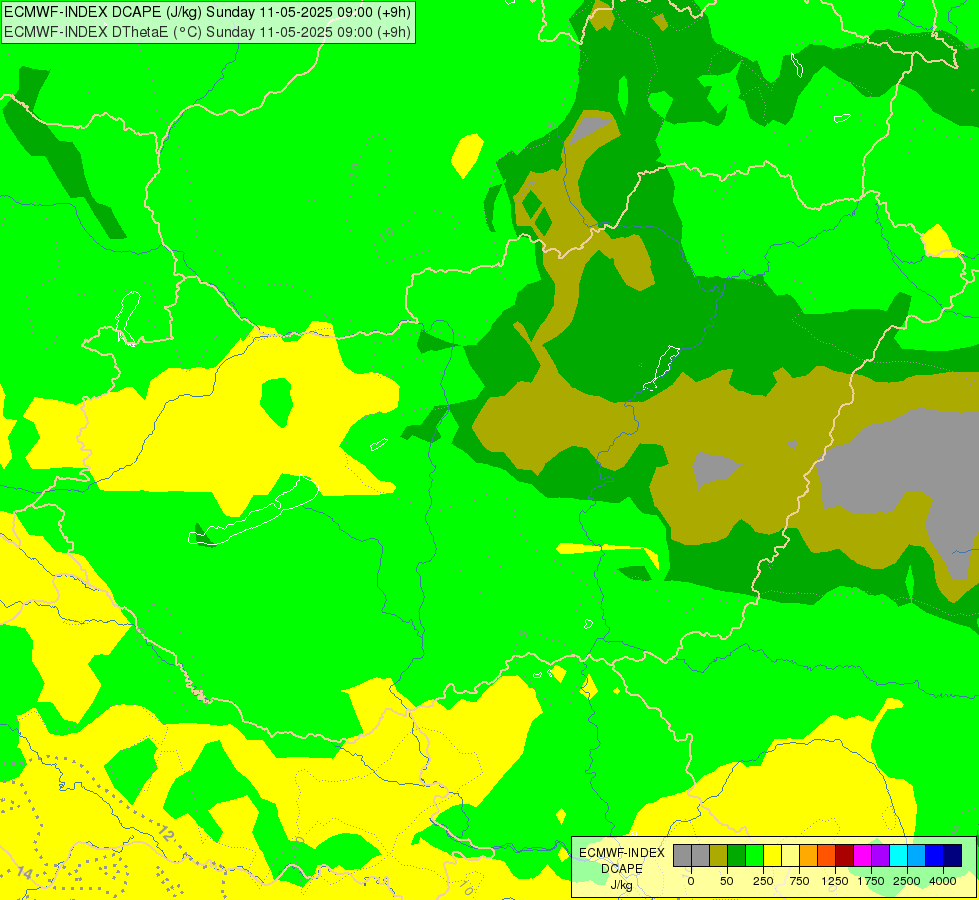Click the dark red legend swatch after 1250
The width and height of the screenshot is (979, 900).
845,855
